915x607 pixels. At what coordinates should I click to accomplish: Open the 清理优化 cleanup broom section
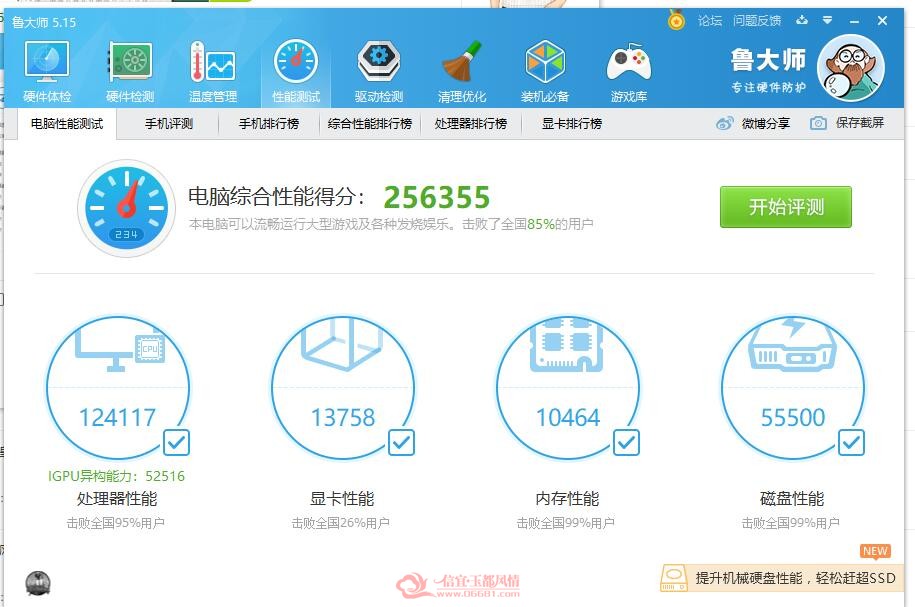(462, 71)
